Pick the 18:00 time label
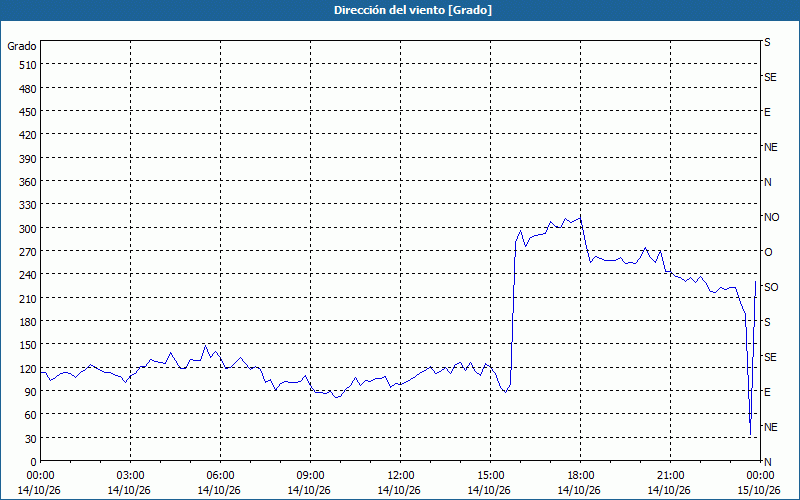 tap(580, 476)
